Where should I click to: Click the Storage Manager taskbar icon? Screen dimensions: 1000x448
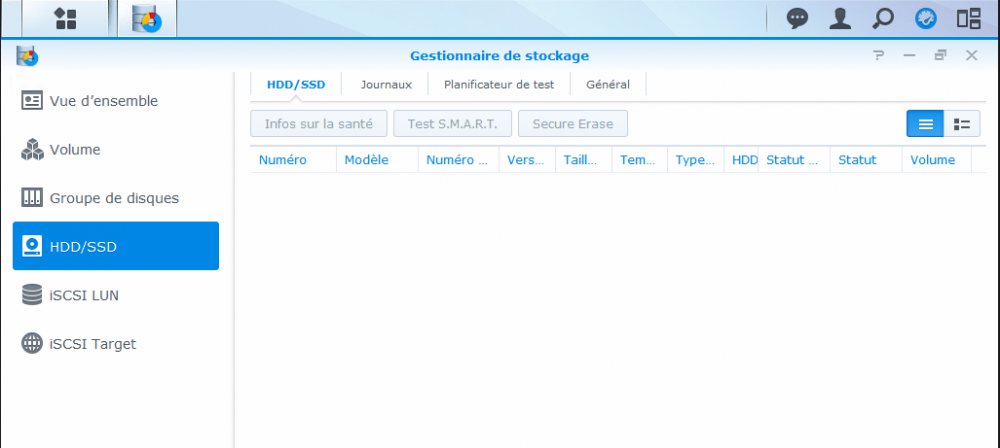point(147,19)
